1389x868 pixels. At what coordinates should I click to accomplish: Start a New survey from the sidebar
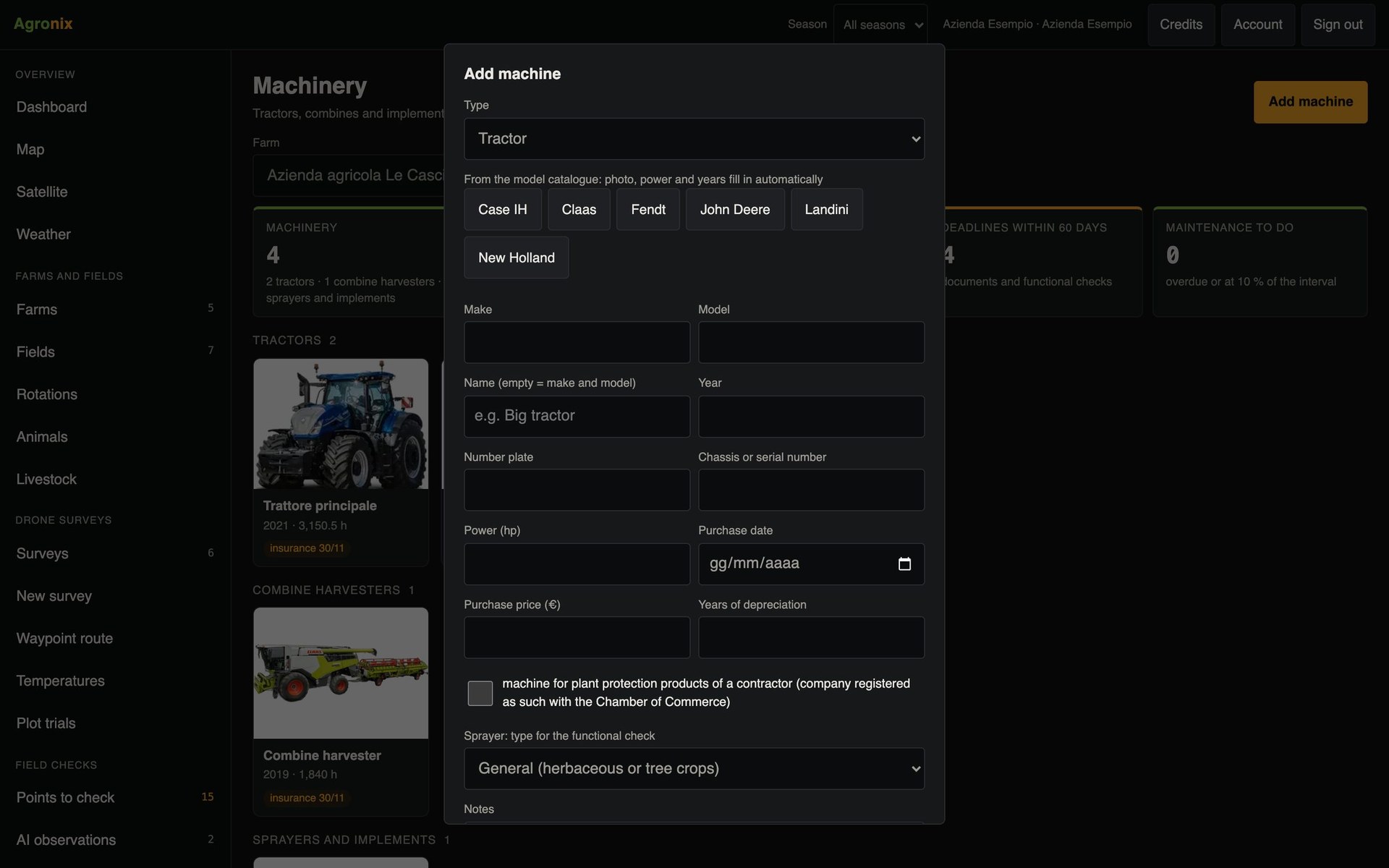[54, 596]
